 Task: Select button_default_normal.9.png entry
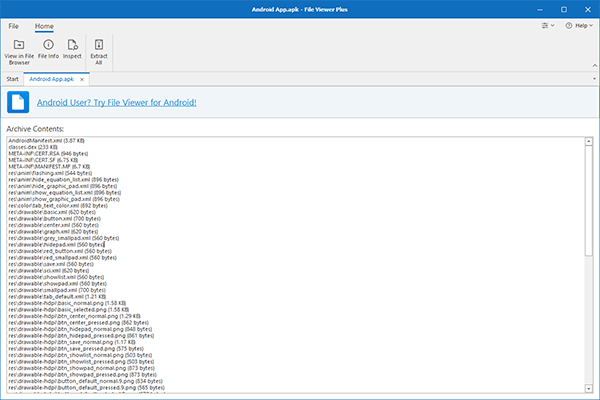pos(86,382)
